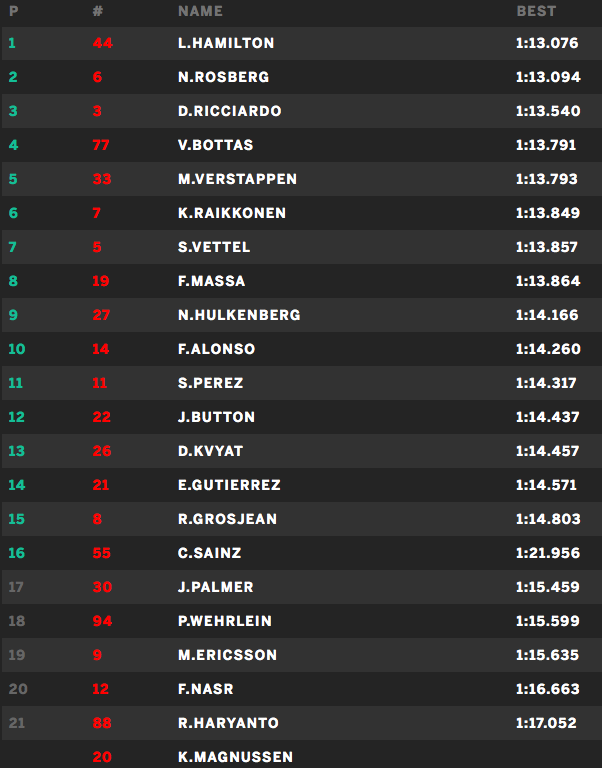Select J.PALMER row
Viewport: 602px width, 768px height.
click(215, 587)
